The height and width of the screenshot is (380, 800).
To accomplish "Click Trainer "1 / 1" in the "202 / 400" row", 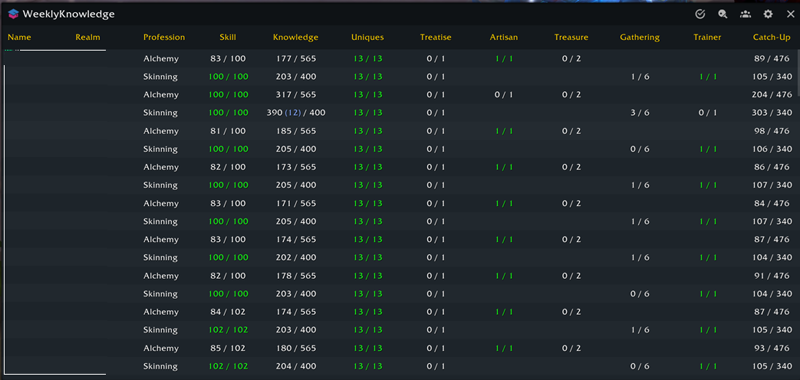I will point(708,258).
